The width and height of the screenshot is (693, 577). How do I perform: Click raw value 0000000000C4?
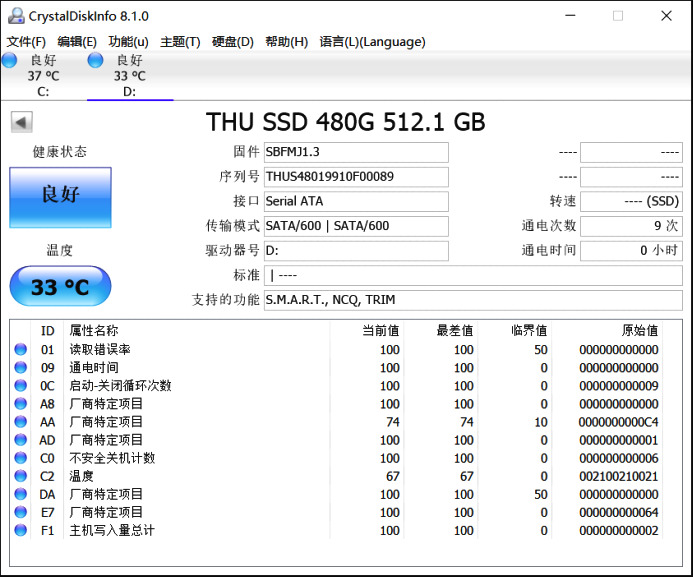pyautogui.click(x=618, y=422)
